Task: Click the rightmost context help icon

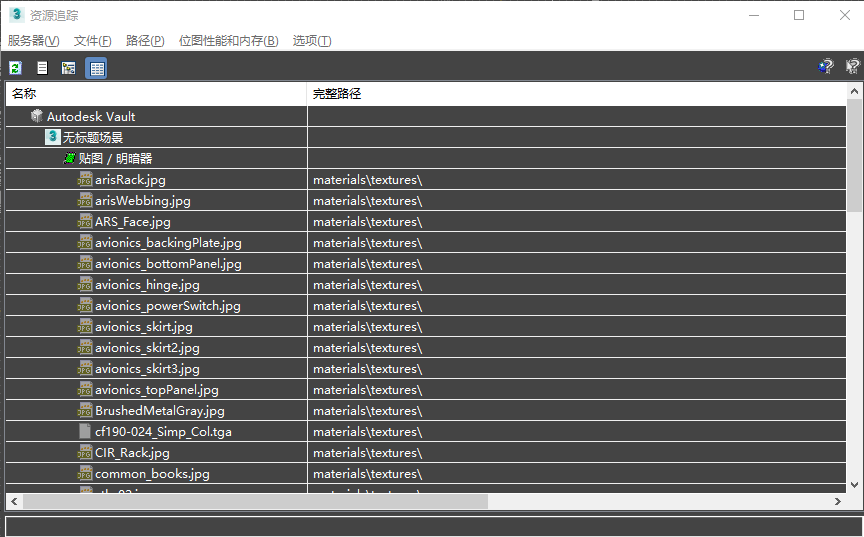Action: click(x=852, y=67)
